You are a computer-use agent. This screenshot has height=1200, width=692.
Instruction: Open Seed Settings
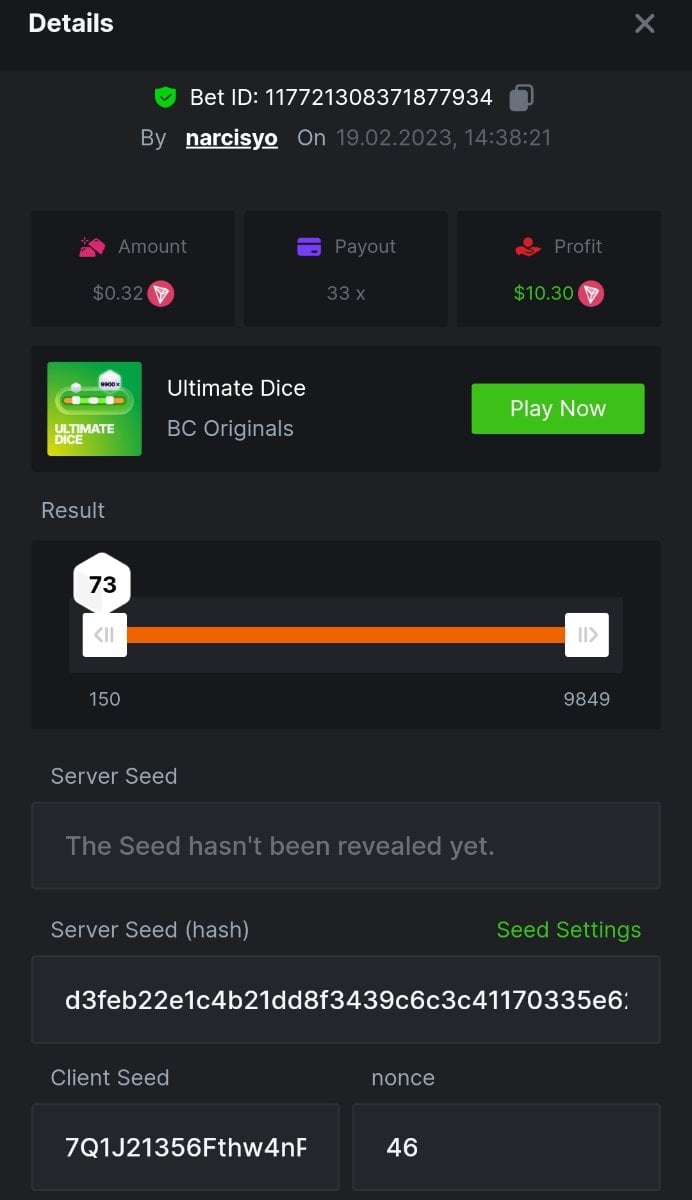pos(568,930)
